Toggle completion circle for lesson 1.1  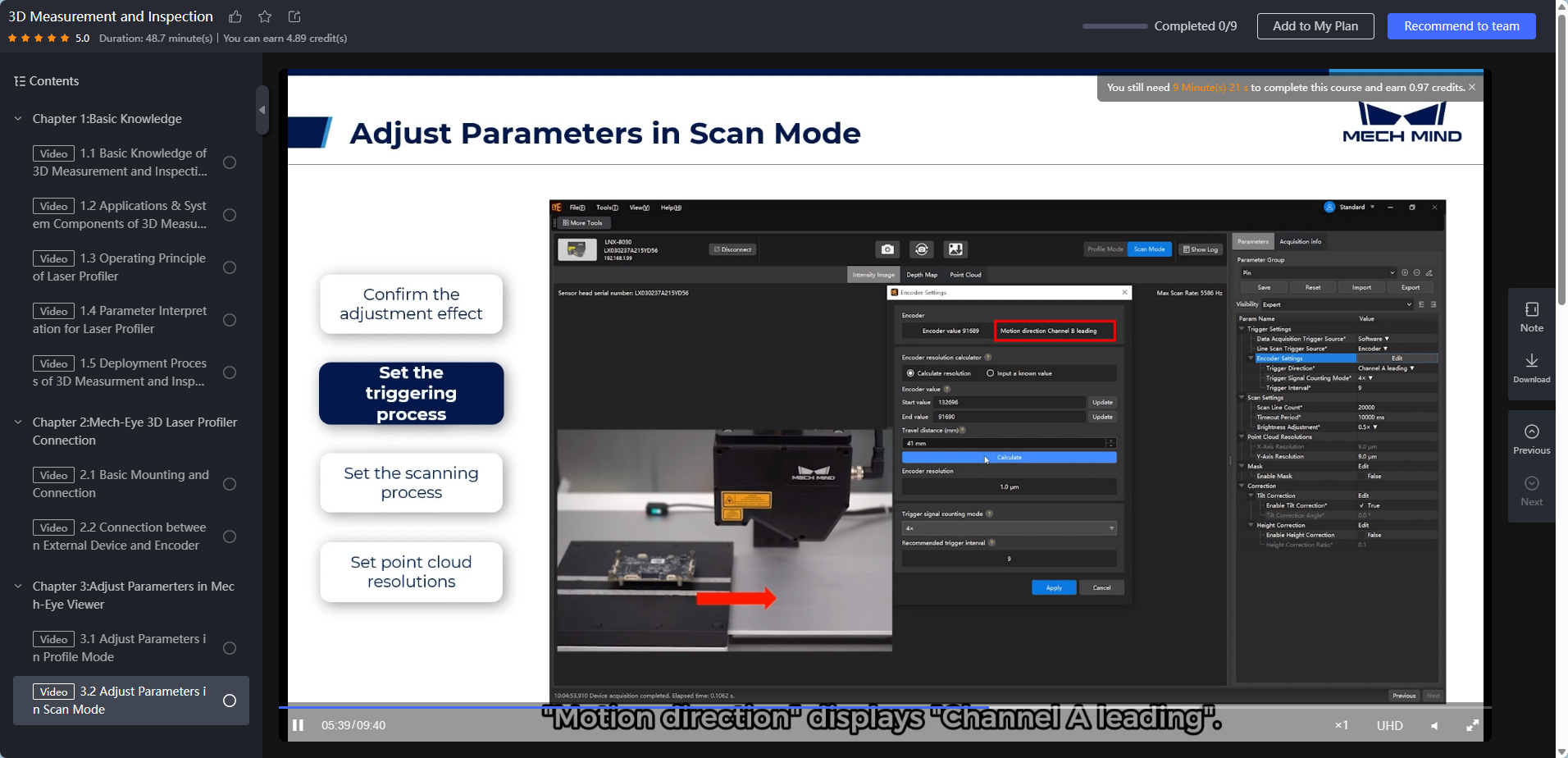tap(230, 162)
